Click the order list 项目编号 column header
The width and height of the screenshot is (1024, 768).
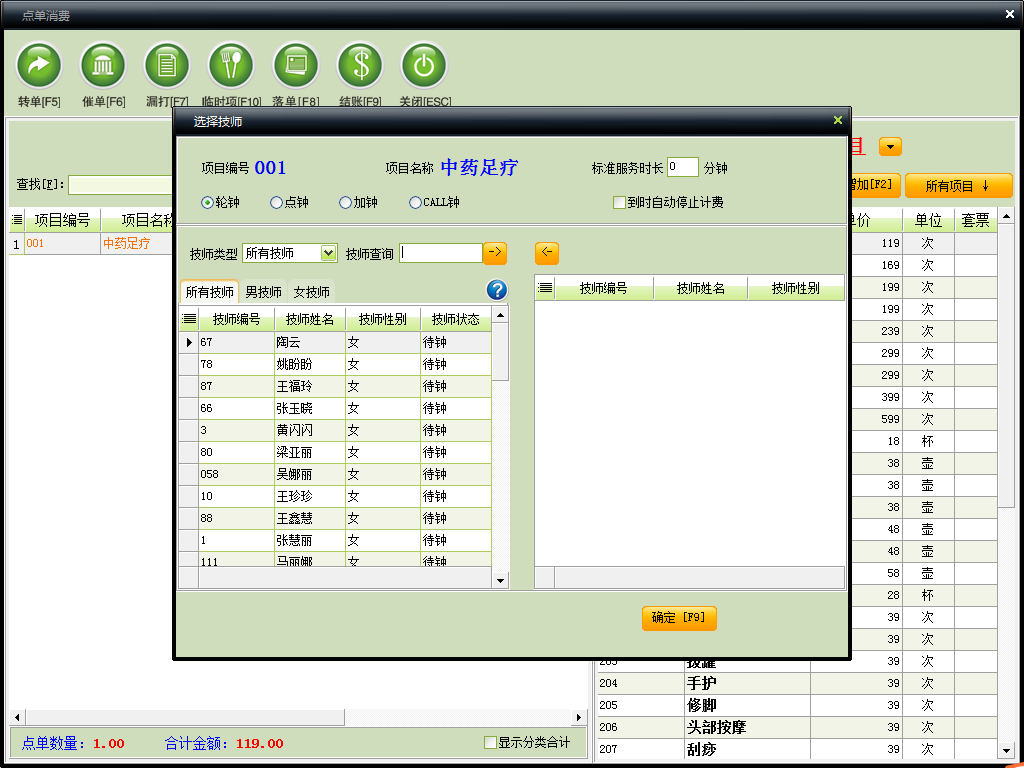[x=63, y=220]
